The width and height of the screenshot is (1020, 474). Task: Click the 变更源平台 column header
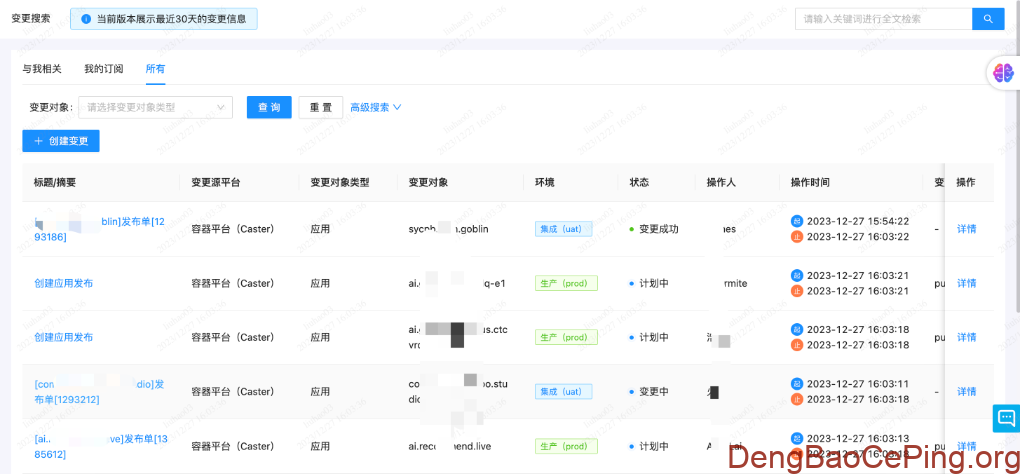point(216,183)
